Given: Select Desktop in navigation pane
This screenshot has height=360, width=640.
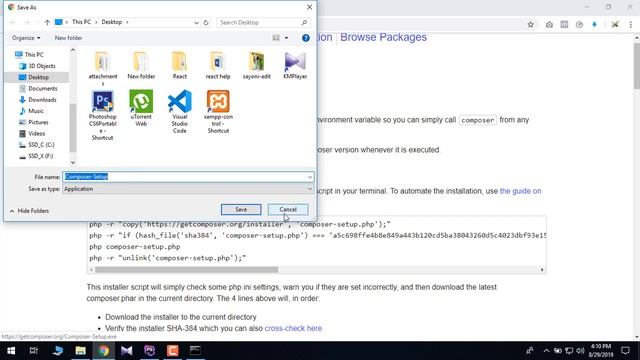Looking at the screenshot, I should point(34,77).
